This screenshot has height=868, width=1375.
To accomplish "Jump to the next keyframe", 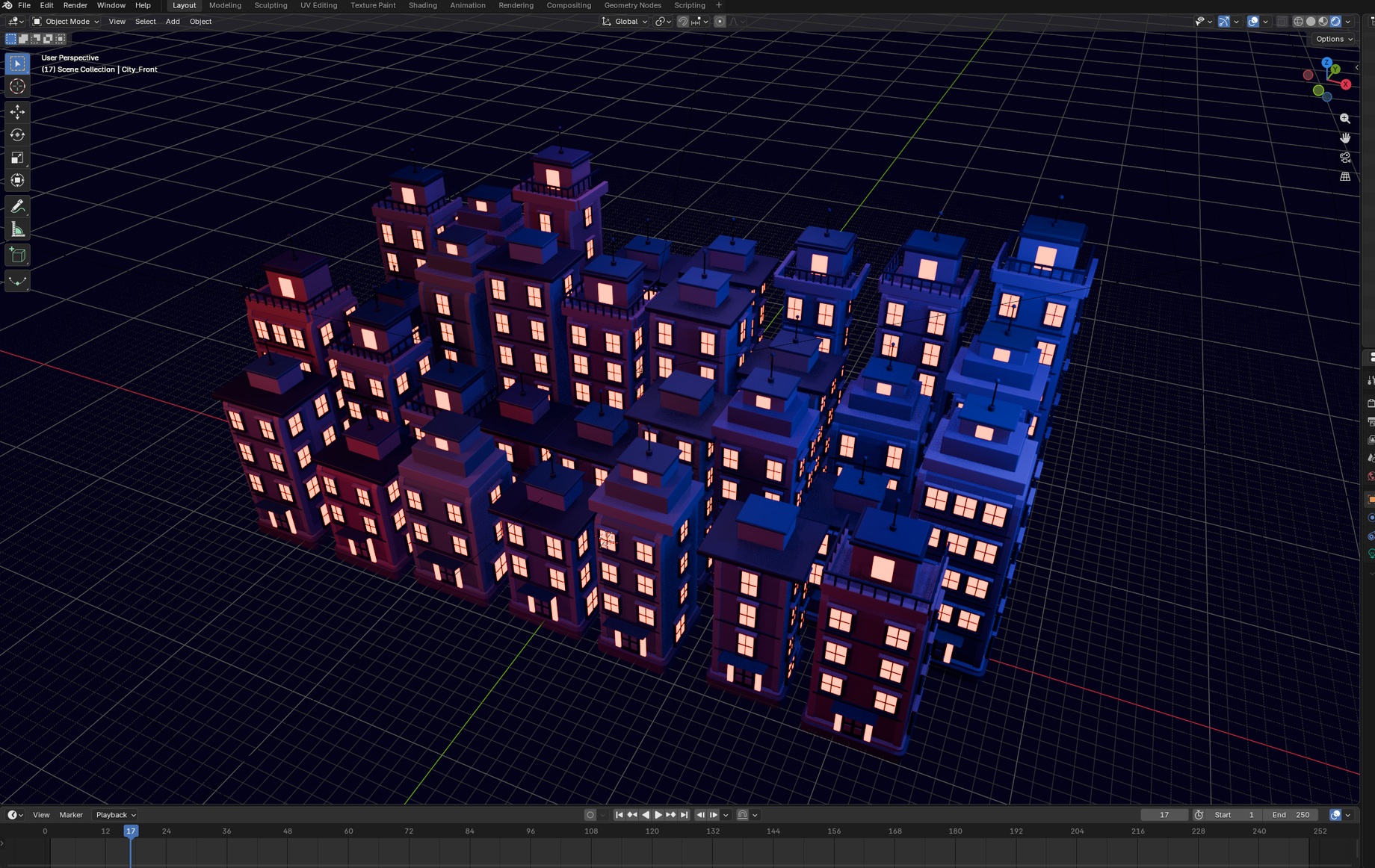I will (x=671, y=815).
